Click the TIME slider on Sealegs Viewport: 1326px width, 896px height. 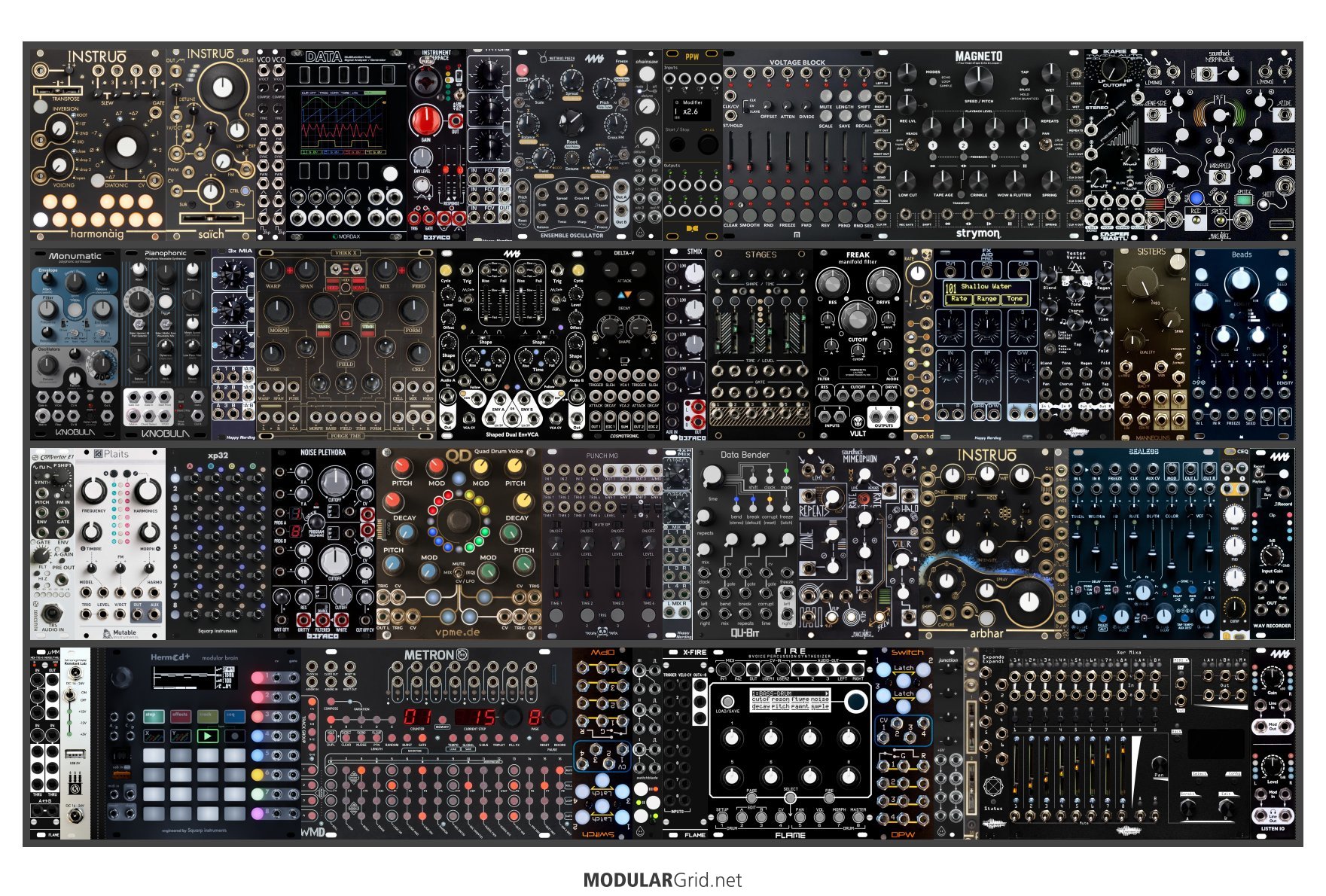(x=1077, y=551)
